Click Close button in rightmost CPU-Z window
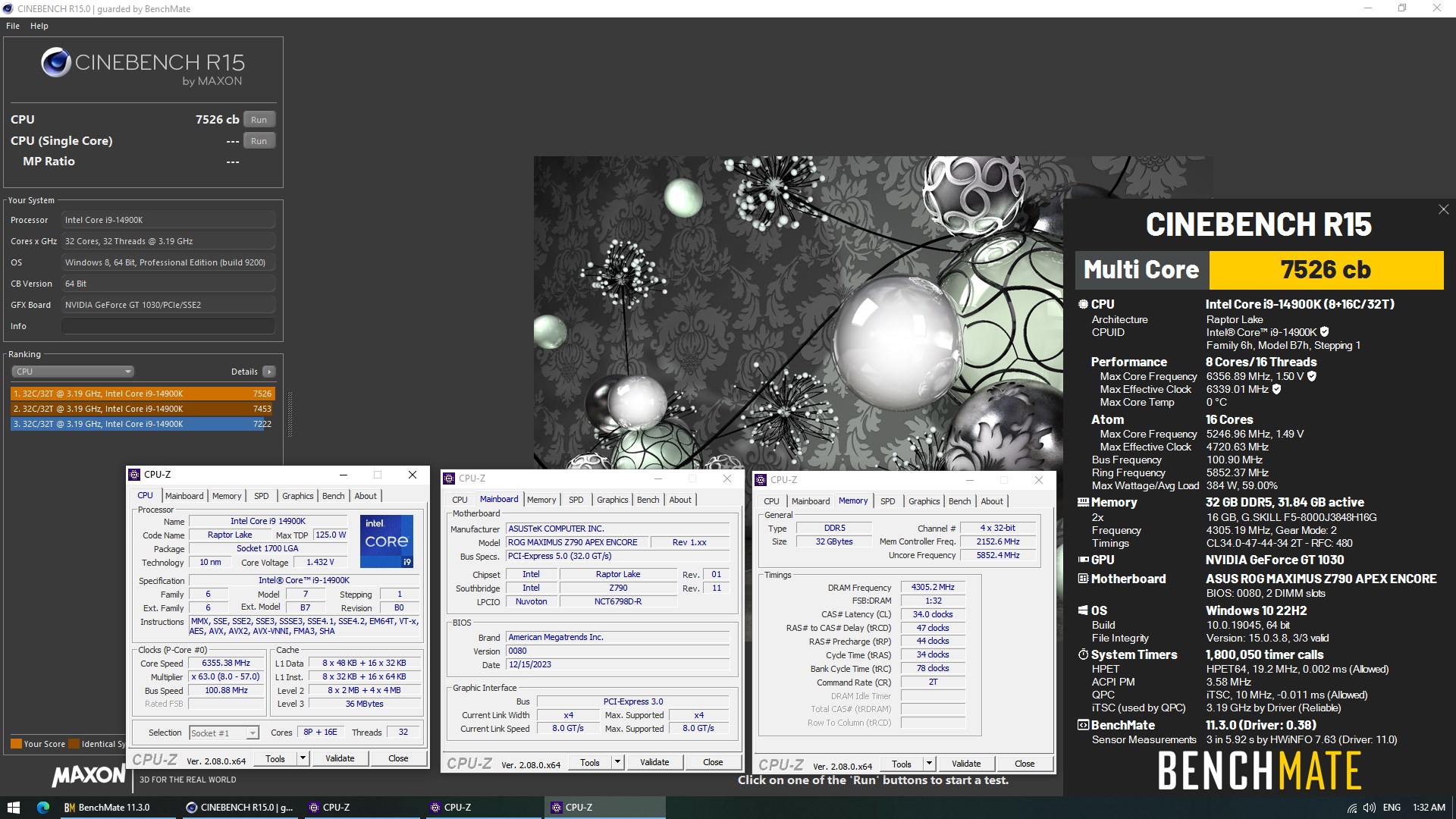 (x=1025, y=764)
